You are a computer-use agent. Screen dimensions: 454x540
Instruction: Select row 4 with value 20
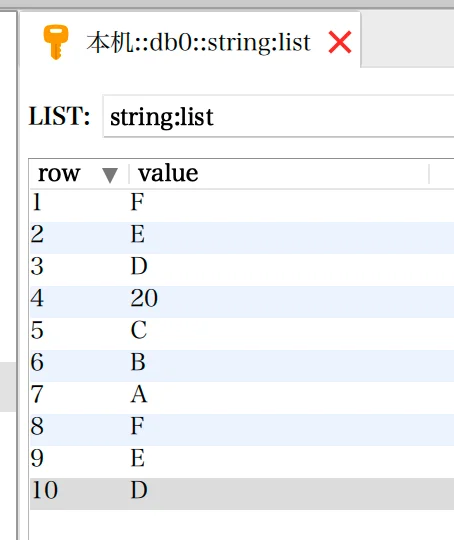(242, 298)
